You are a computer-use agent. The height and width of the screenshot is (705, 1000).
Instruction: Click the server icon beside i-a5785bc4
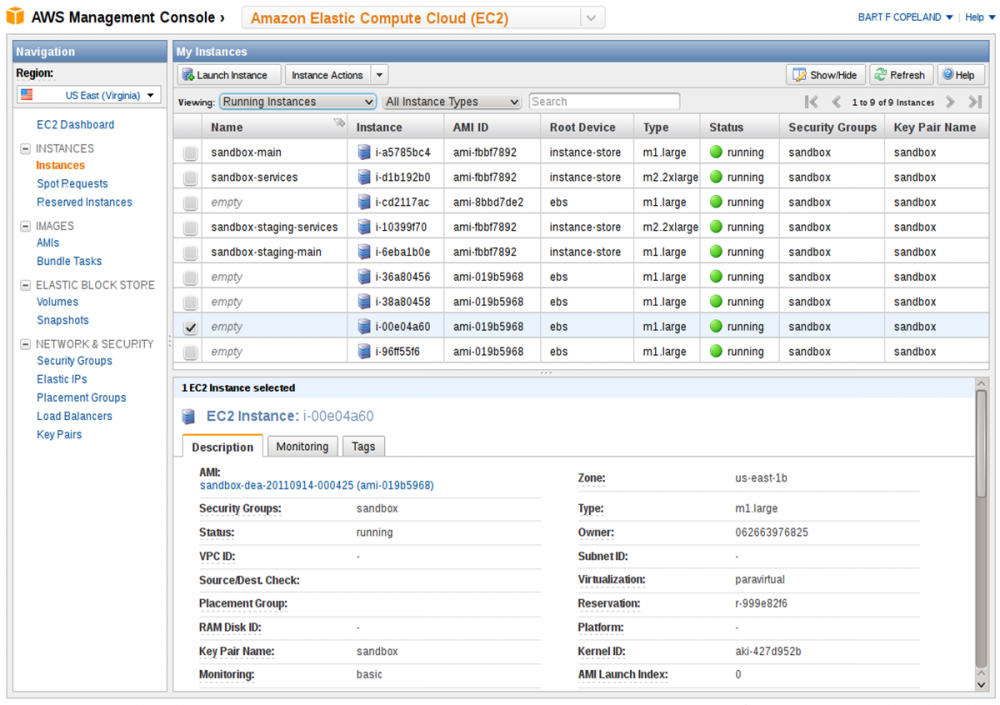(364, 152)
